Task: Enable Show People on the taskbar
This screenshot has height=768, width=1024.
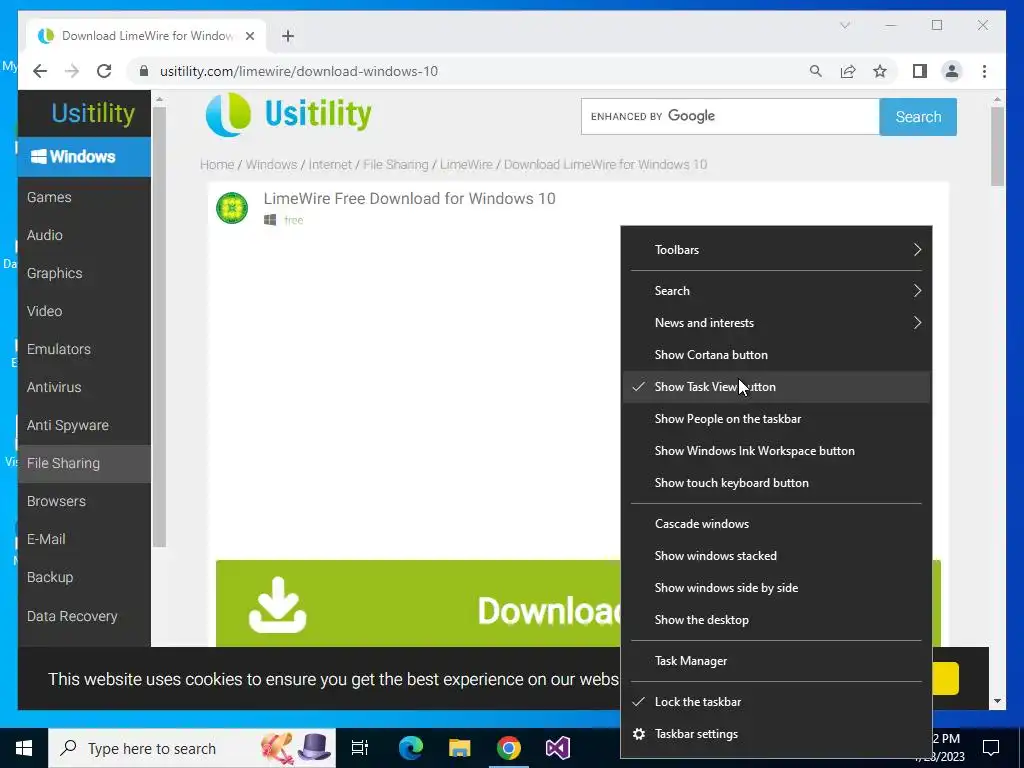Action: (x=776, y=419)
